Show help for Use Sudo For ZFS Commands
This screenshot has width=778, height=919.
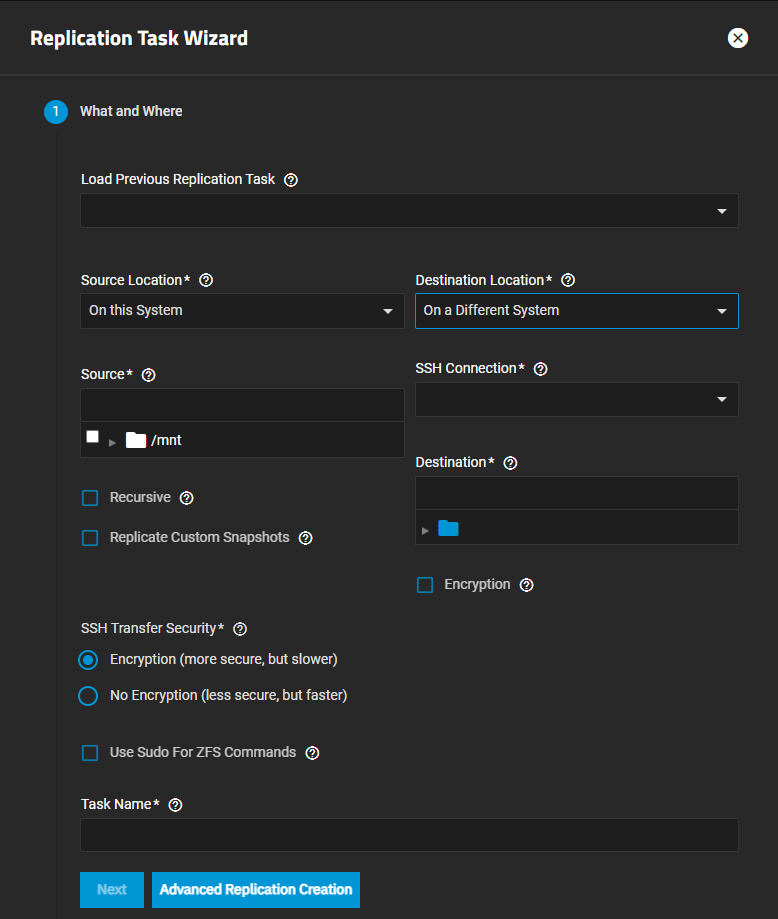coord(312,753)
